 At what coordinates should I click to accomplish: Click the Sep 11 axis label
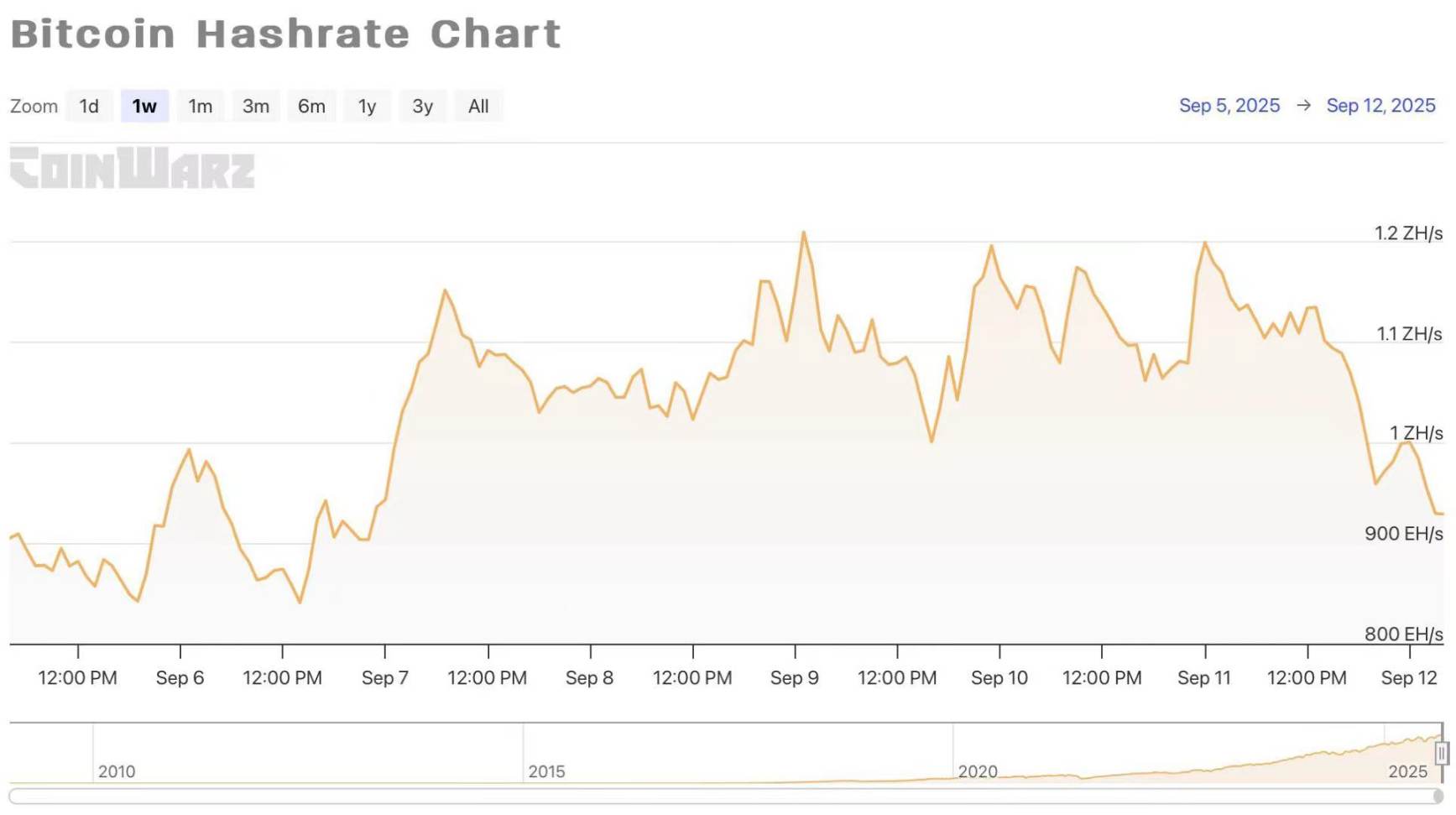click(x=1203, y=677)
